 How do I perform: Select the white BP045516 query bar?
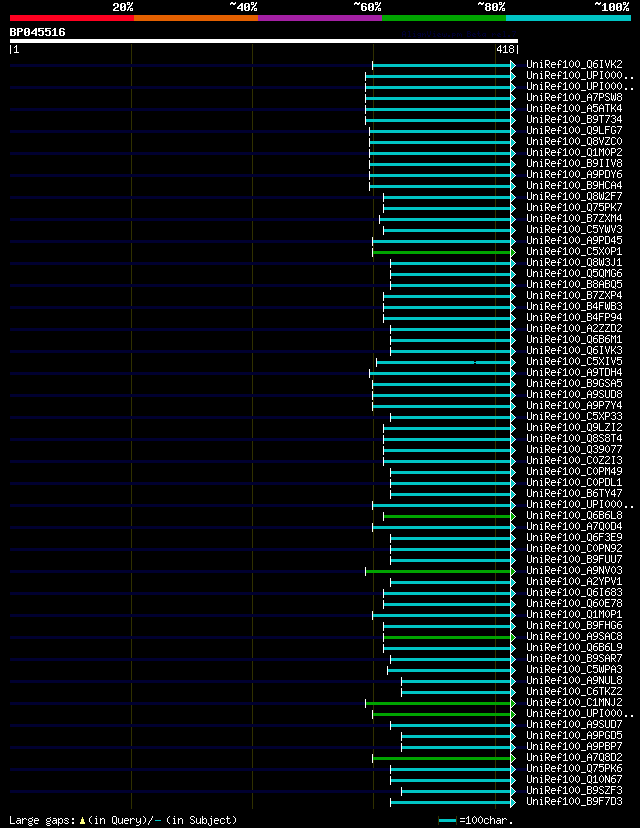point(263,41)
